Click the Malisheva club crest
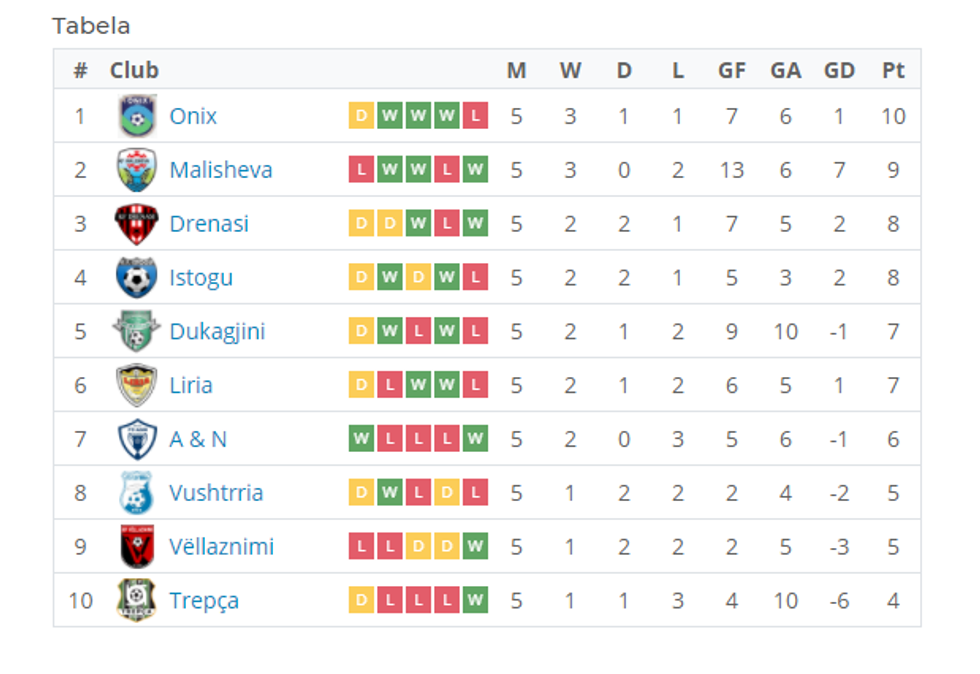The width and height of the screenshot is (980, 674). click(x=136, y=170)
